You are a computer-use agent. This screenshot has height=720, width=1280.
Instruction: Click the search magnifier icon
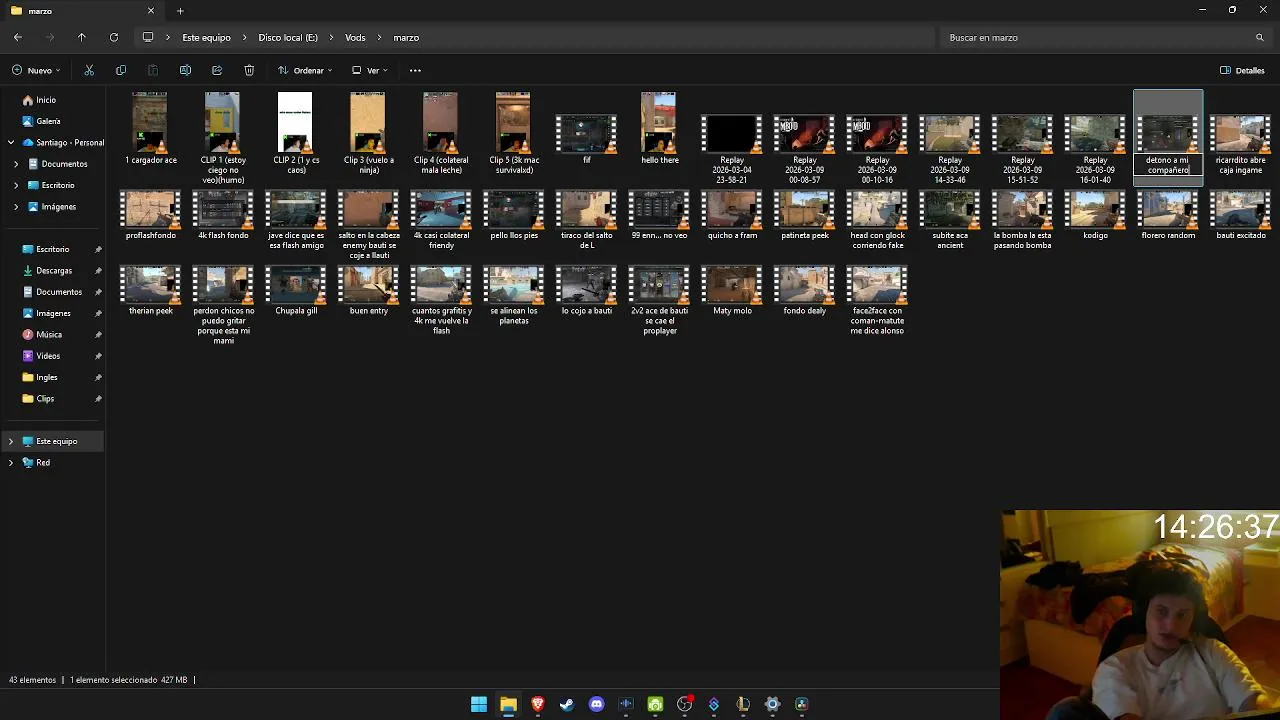point(1259,37)
